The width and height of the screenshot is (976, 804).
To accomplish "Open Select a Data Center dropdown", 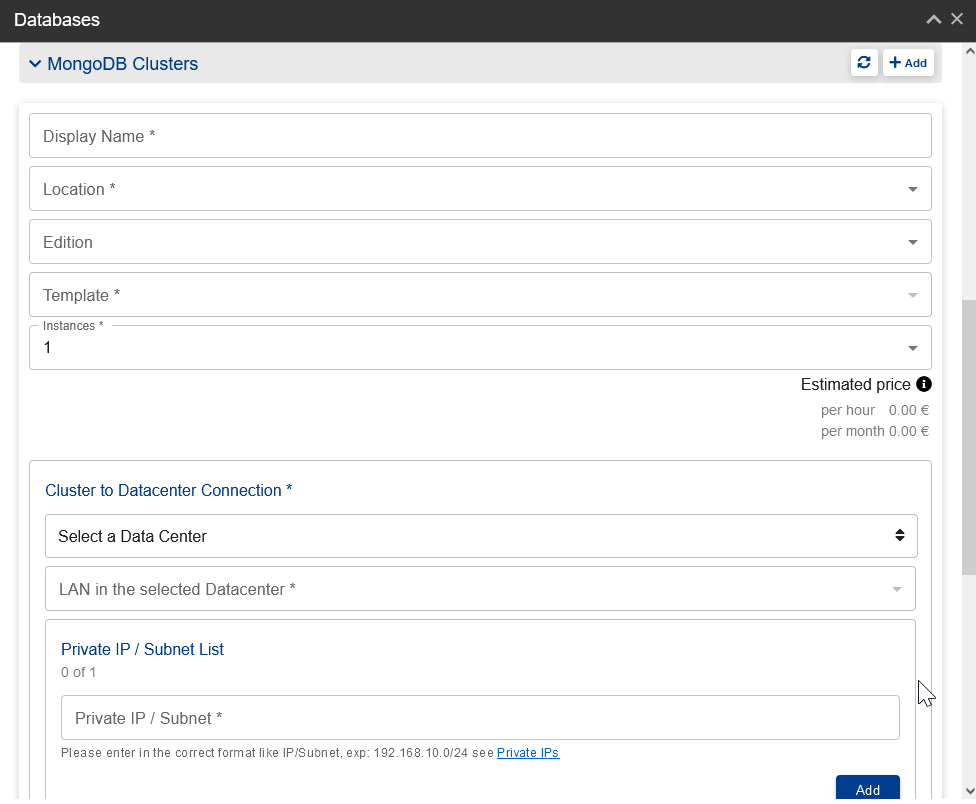I will click(481, 536).
